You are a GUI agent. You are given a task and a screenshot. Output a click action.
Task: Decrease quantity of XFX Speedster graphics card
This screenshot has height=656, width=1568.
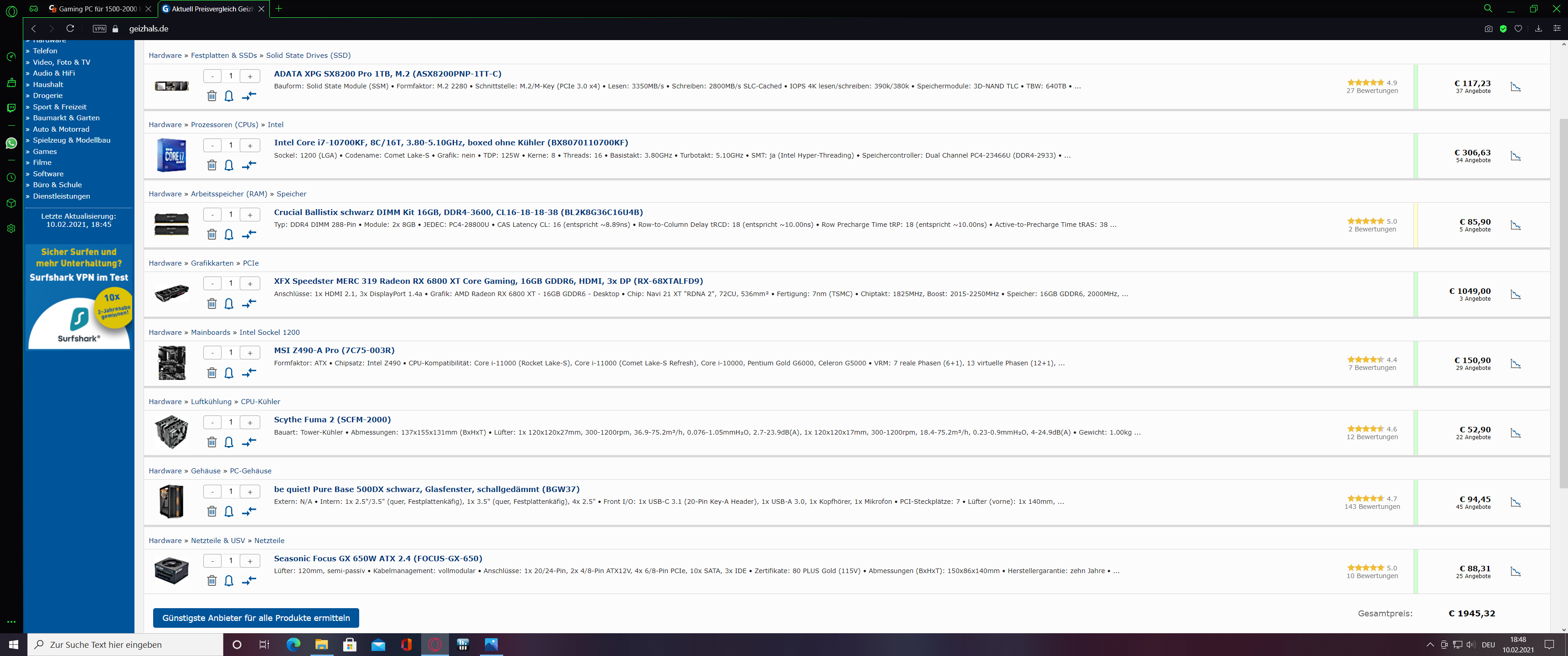(212, 283)
